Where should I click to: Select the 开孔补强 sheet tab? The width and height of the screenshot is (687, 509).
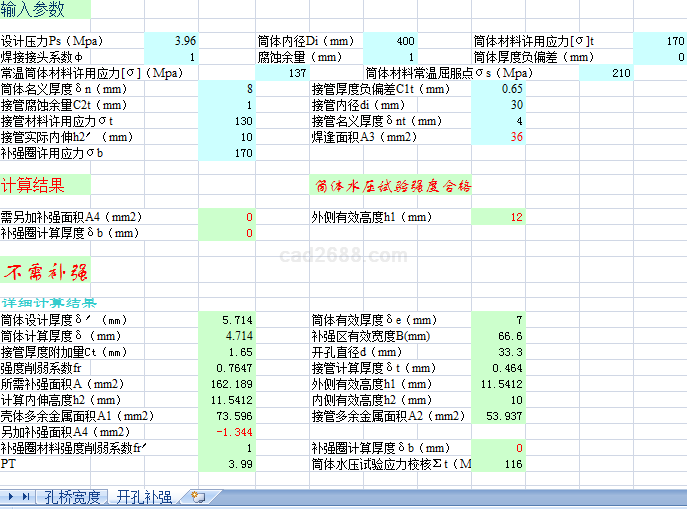[x=144, y=497]
